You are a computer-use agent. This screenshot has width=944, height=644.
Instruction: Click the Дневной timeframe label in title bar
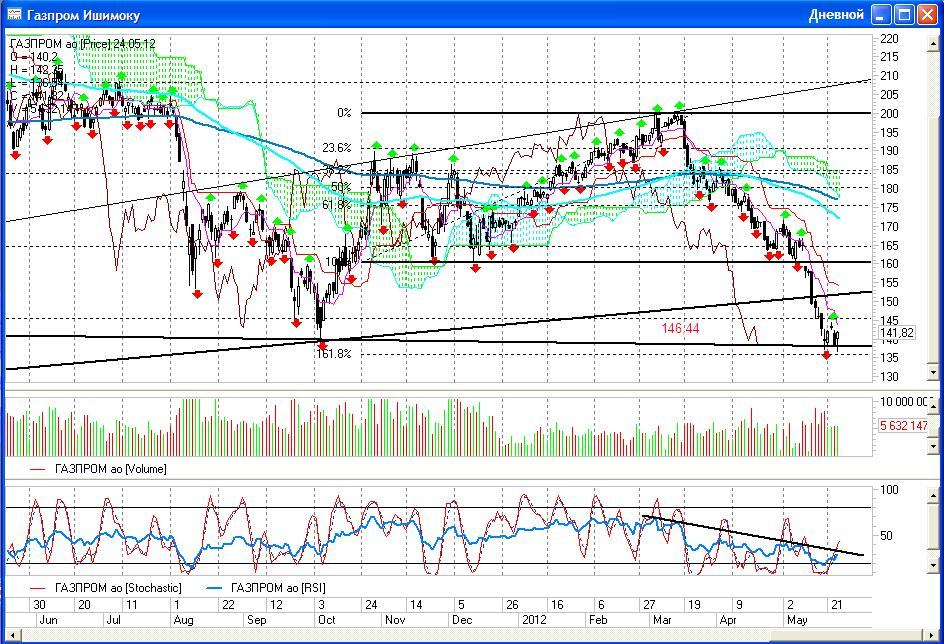click(x=836, y=14)
